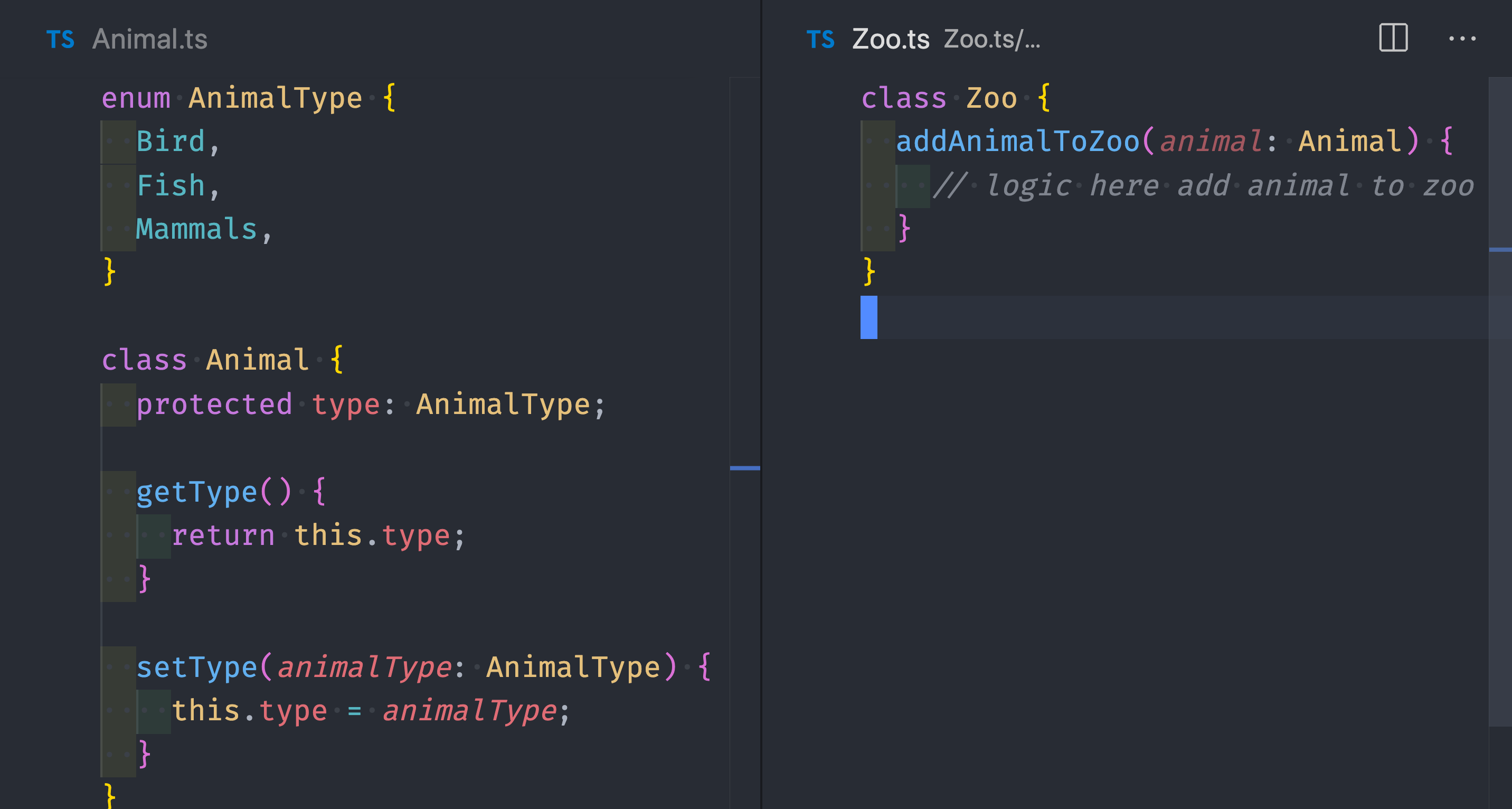Click the 'protected' keyword

coord(214,404)
